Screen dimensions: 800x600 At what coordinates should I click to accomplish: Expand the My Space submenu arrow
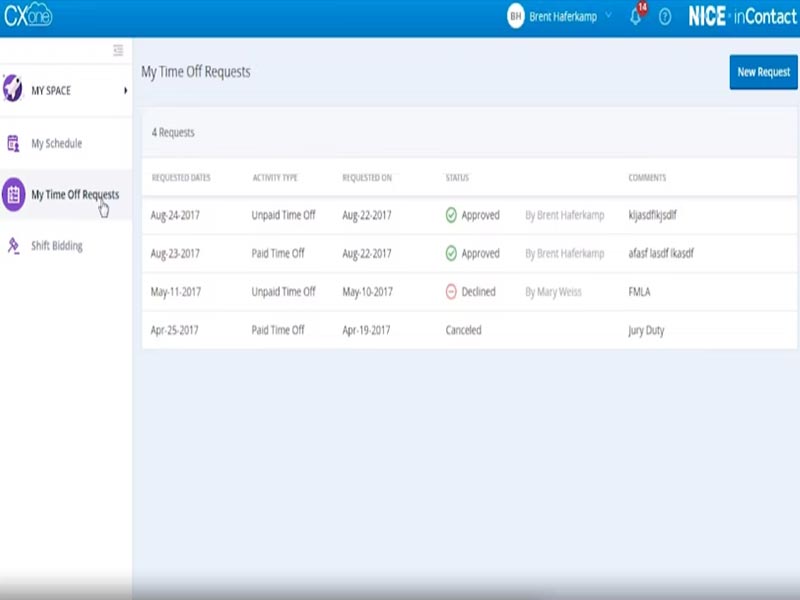pyautogui.click(x=125, y=91)
